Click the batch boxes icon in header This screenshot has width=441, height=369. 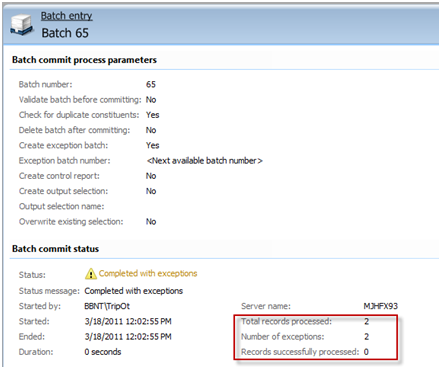tap(22, 25)
